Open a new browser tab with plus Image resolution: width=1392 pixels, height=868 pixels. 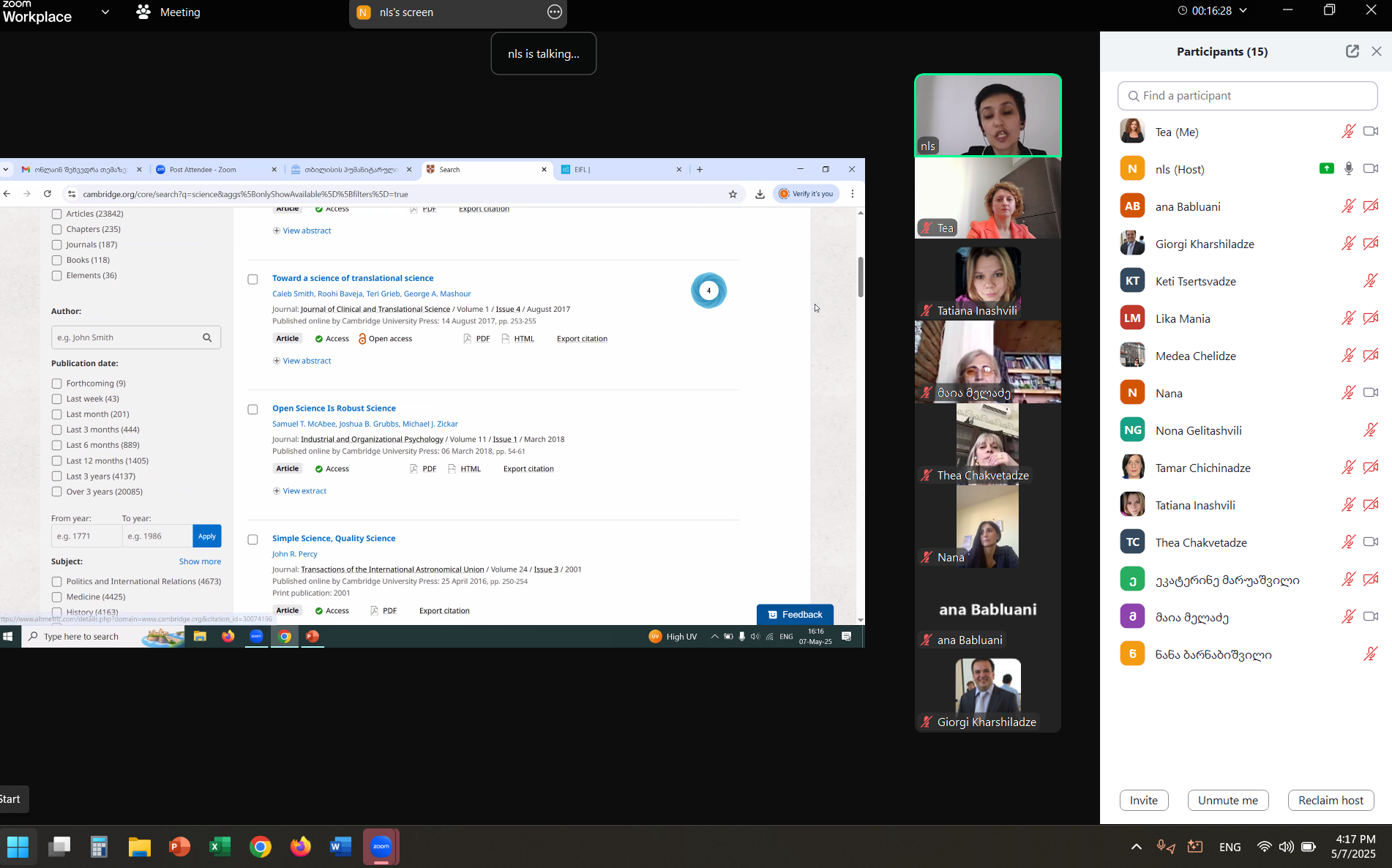[x=700, y=169]
